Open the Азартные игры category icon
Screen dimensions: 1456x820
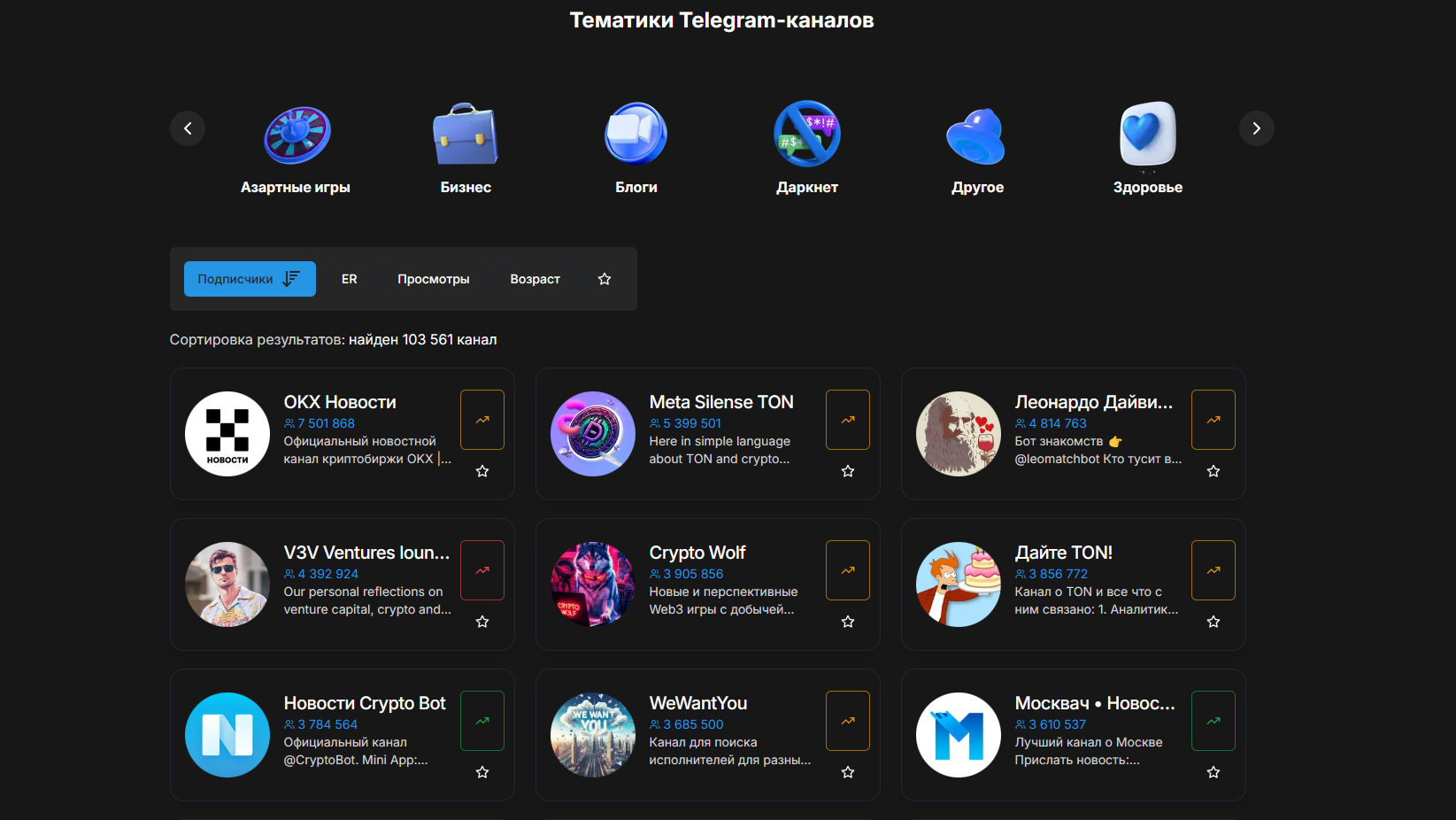click(297, 135)
